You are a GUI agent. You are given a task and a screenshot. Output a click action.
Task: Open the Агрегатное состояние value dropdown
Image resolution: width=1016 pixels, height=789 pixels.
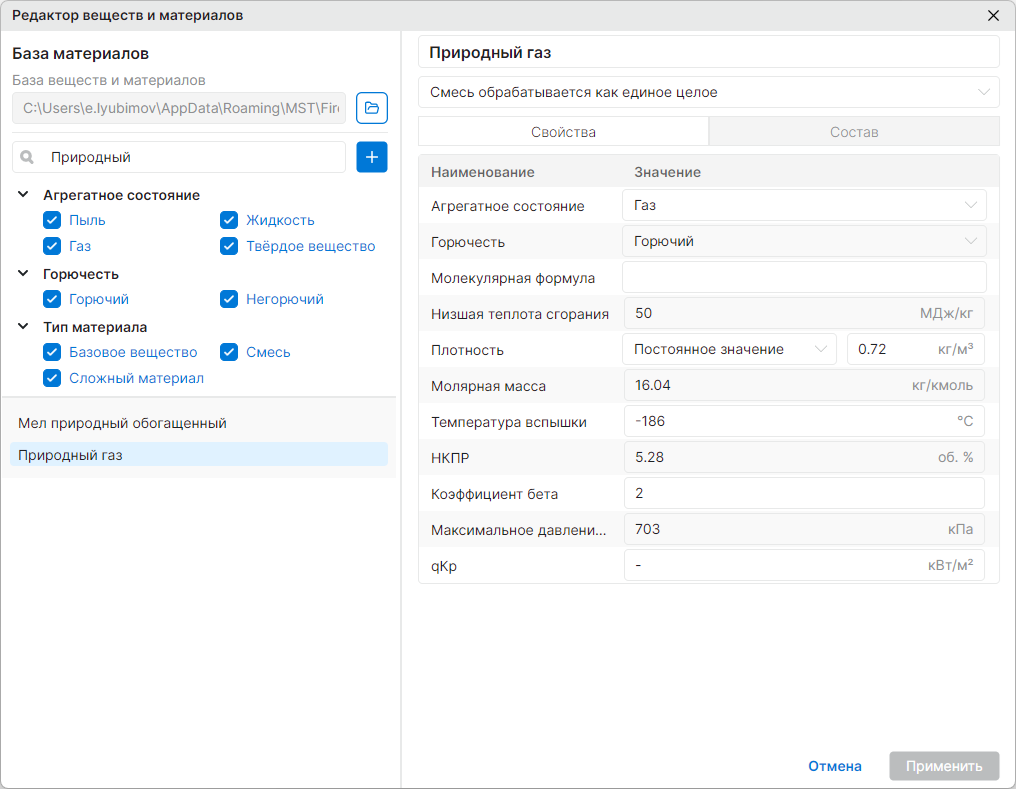click(x=804, y=205)
